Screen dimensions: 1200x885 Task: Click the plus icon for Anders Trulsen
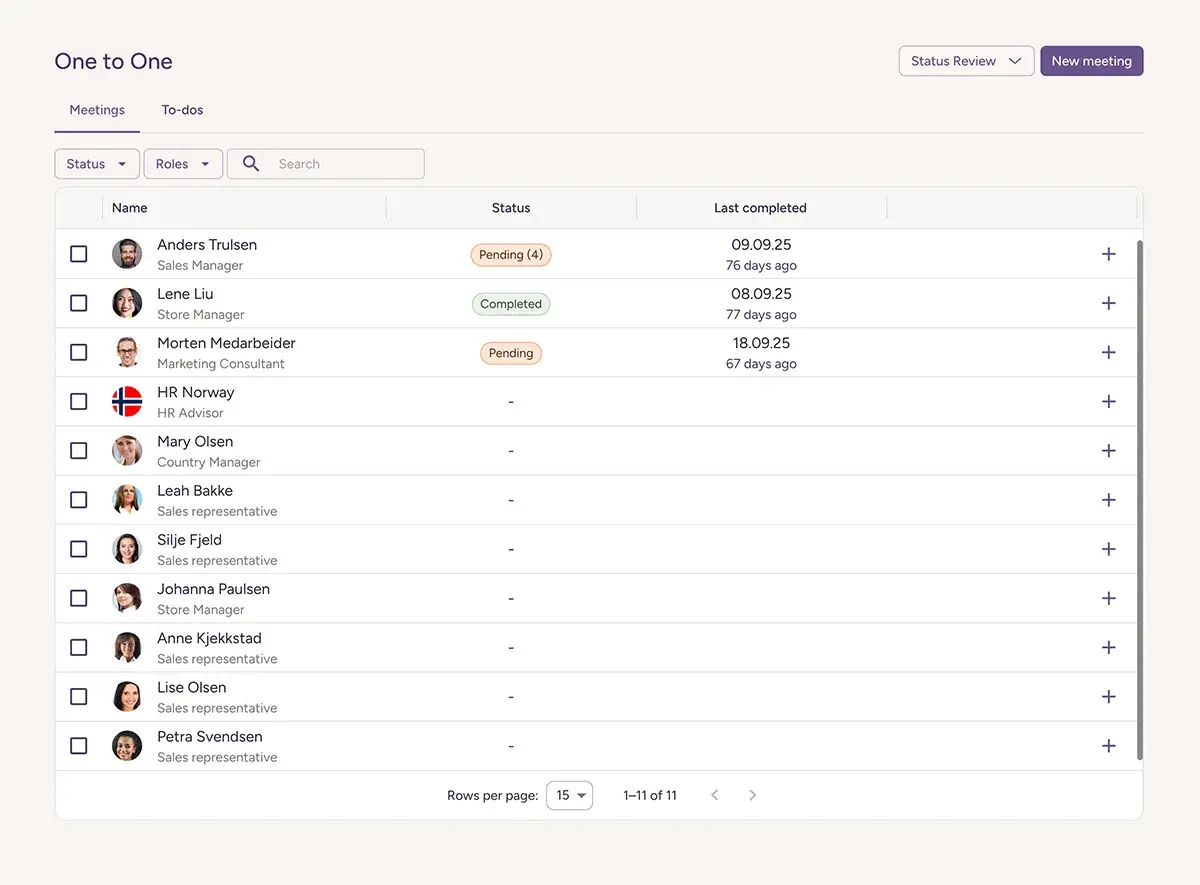click(x=1108, y=254)
